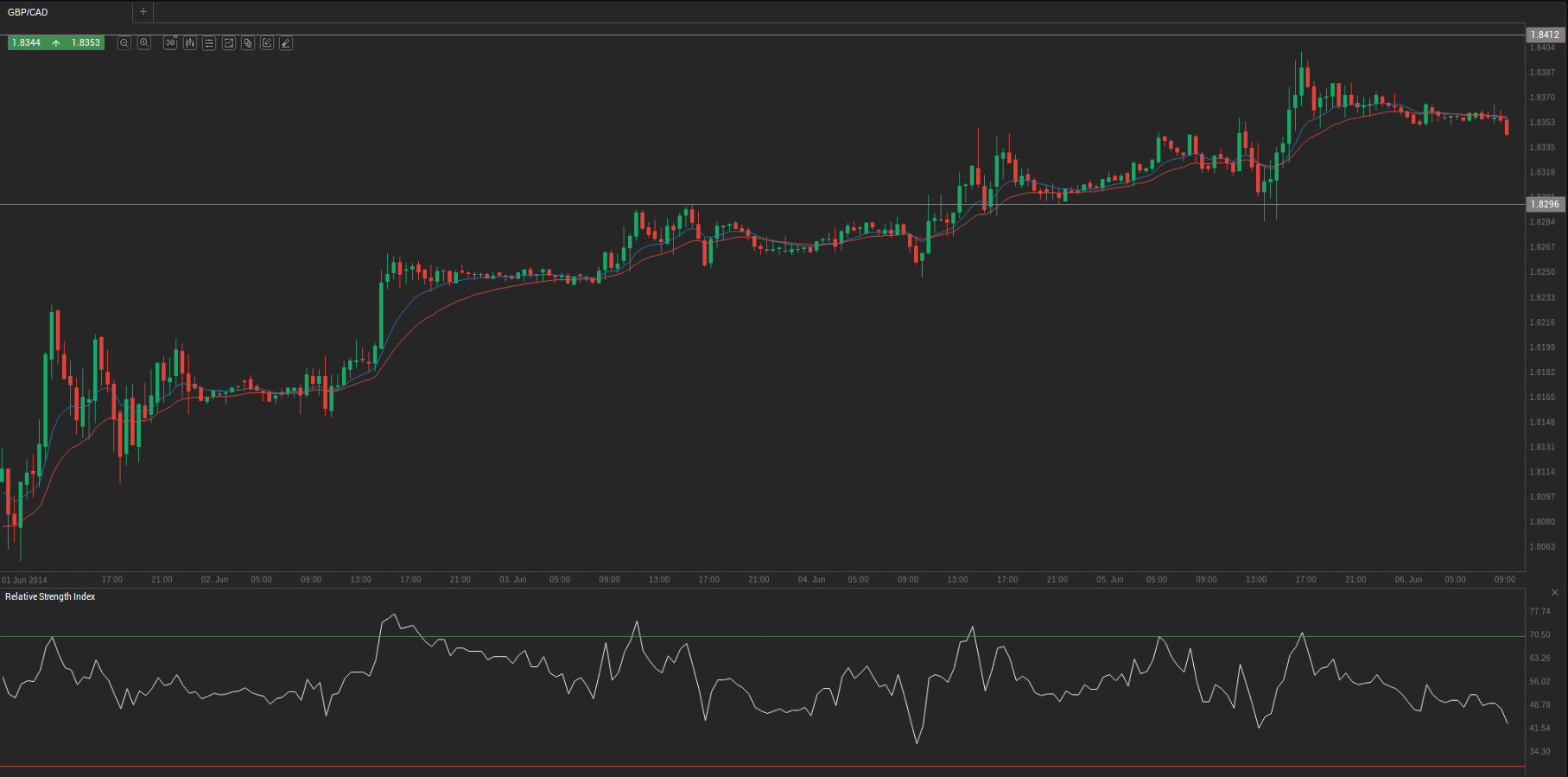This screenshot has height=777, width=1568.
Task: Click the 56.02 RSI axis value
Action: pos(1539,682)
